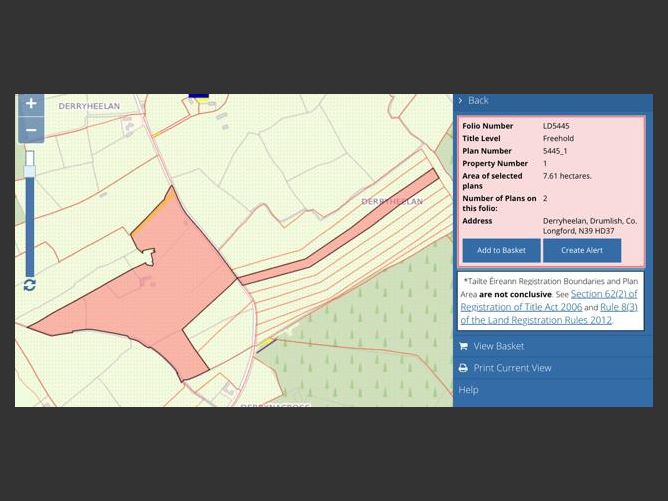The image size is (668, 501).
Task: Click the blue-yellow marker at map top
Action: point(198,98)
